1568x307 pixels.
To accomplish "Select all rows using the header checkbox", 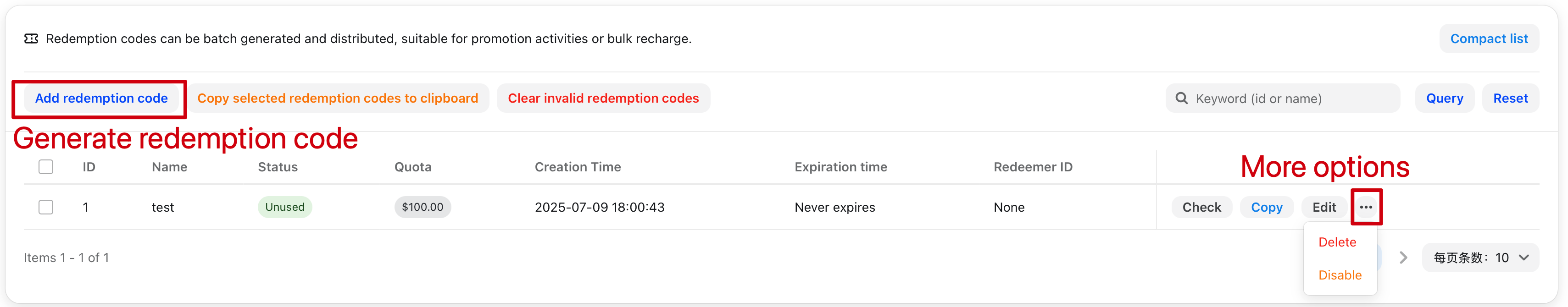I will pos(46,166).
